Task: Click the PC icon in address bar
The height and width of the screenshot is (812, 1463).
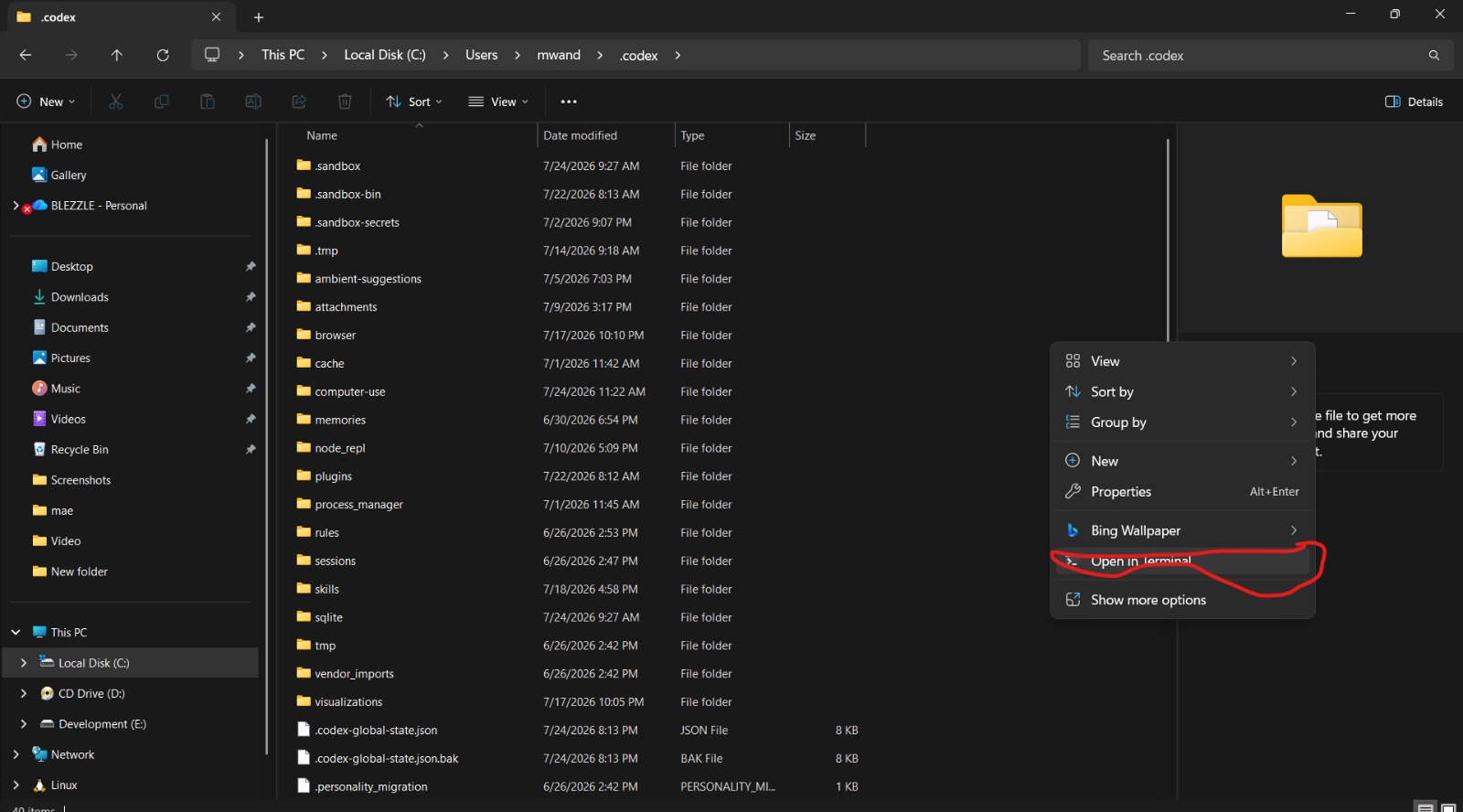Action: 212,55
